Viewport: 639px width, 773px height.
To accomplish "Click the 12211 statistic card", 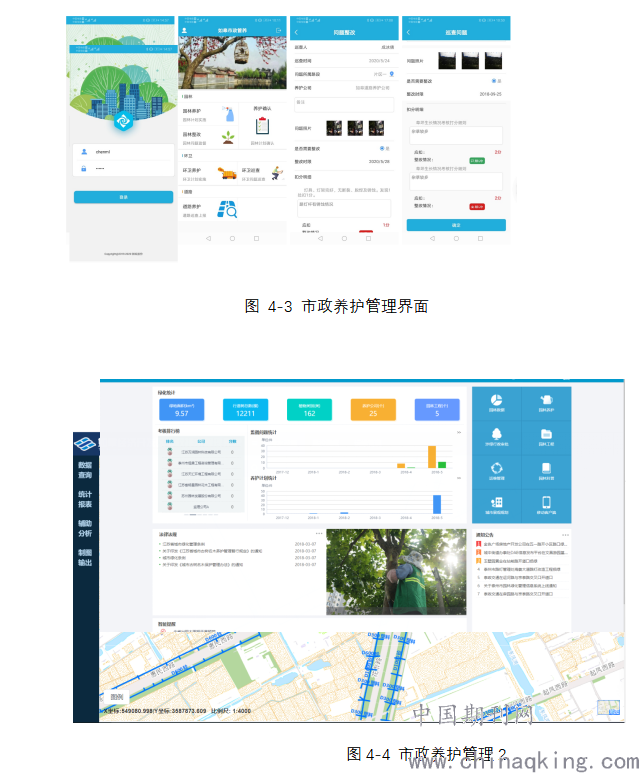I will (245, 410).
